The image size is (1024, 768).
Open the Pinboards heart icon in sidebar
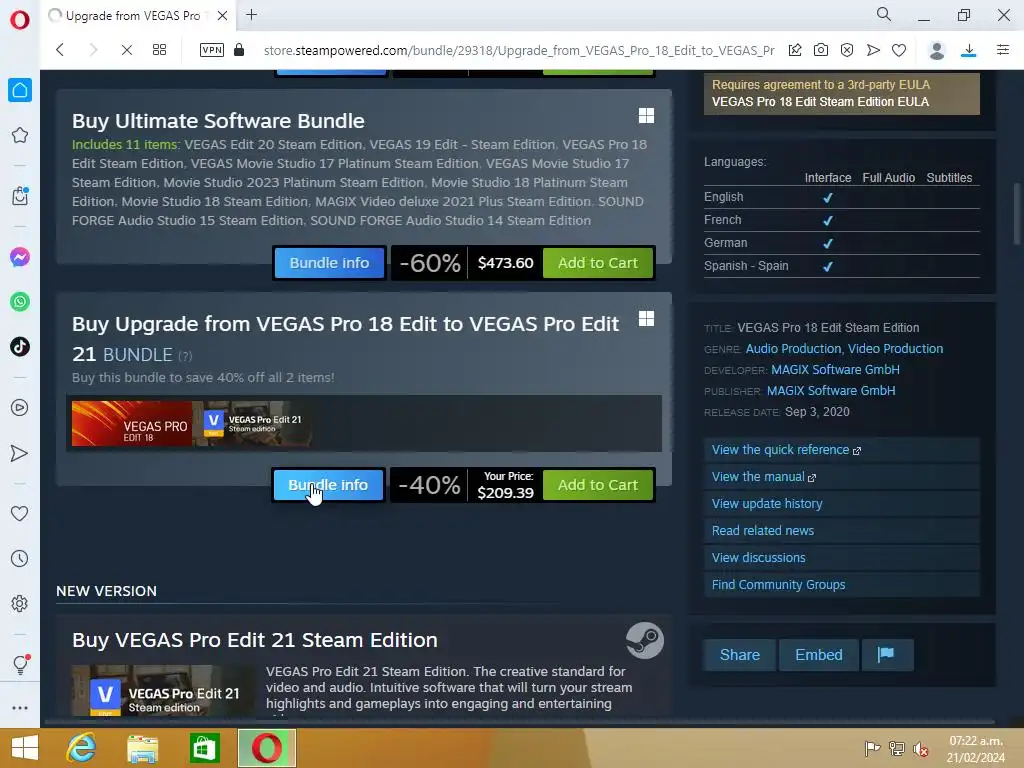coord(20,513)
